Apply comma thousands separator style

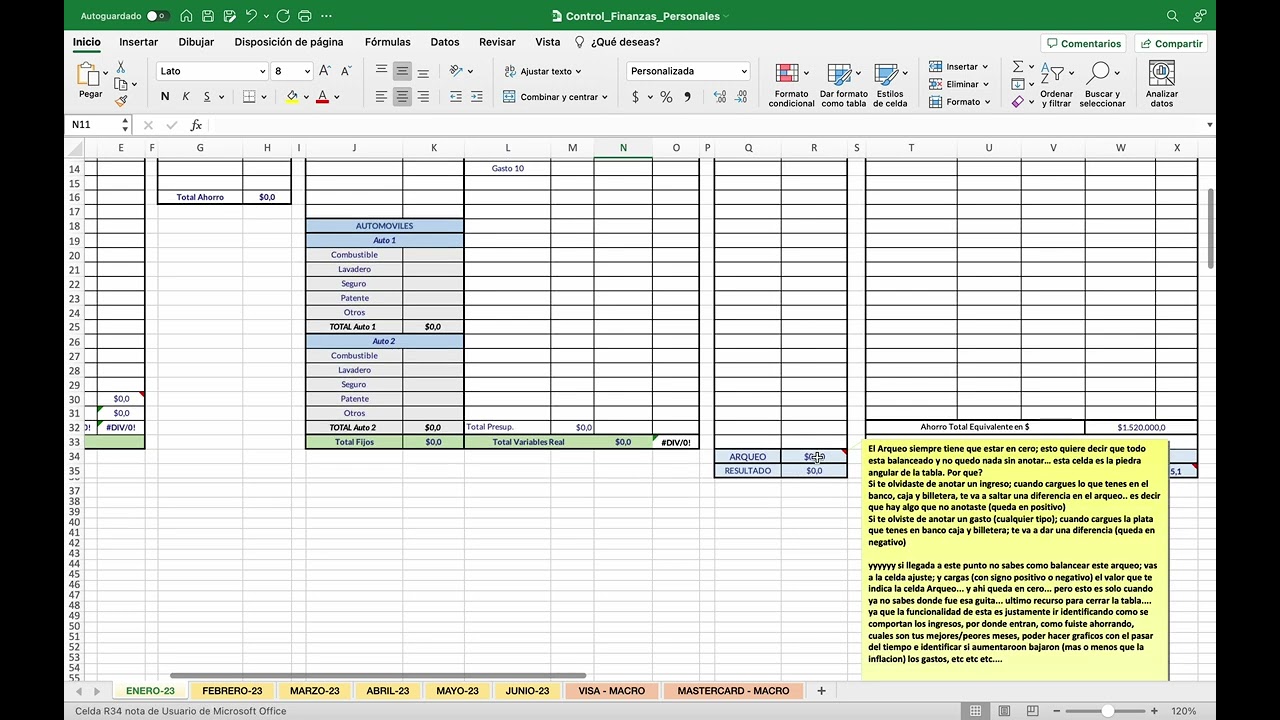coord(687,97)
